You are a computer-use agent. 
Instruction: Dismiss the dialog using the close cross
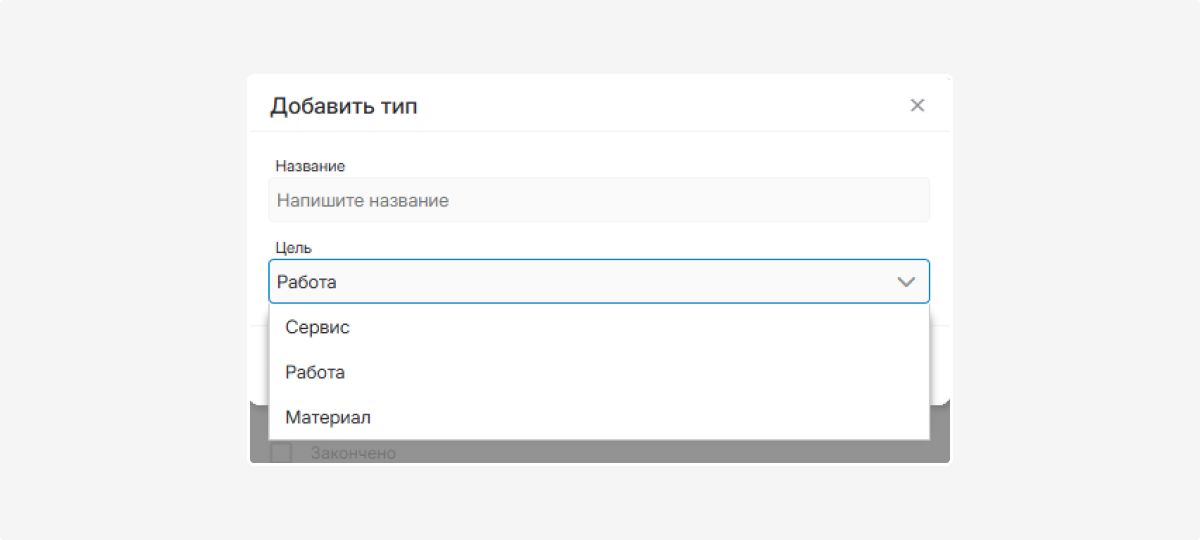(x=917, y=106)
